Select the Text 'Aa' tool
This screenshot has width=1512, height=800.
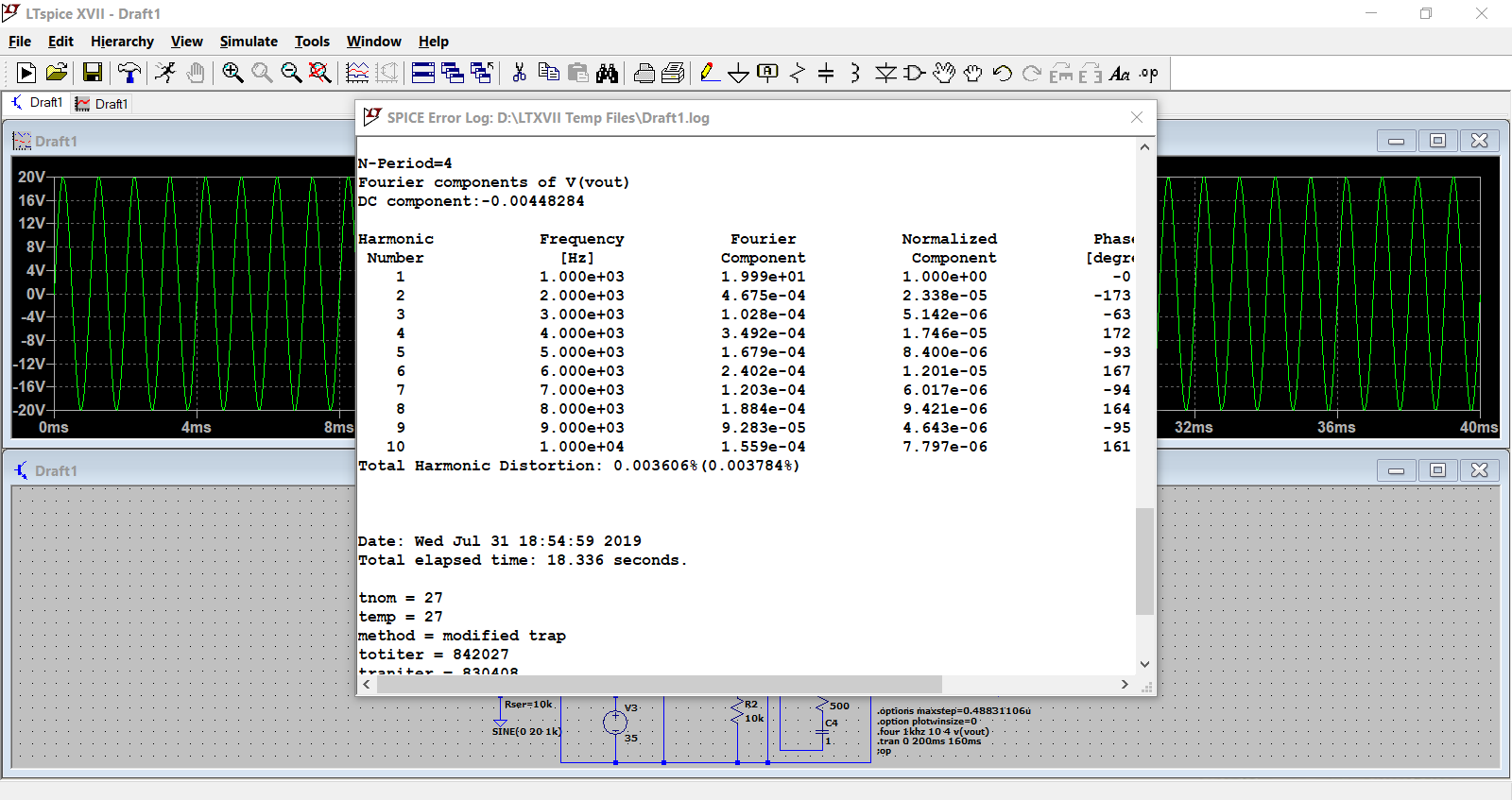point(1120,73)
